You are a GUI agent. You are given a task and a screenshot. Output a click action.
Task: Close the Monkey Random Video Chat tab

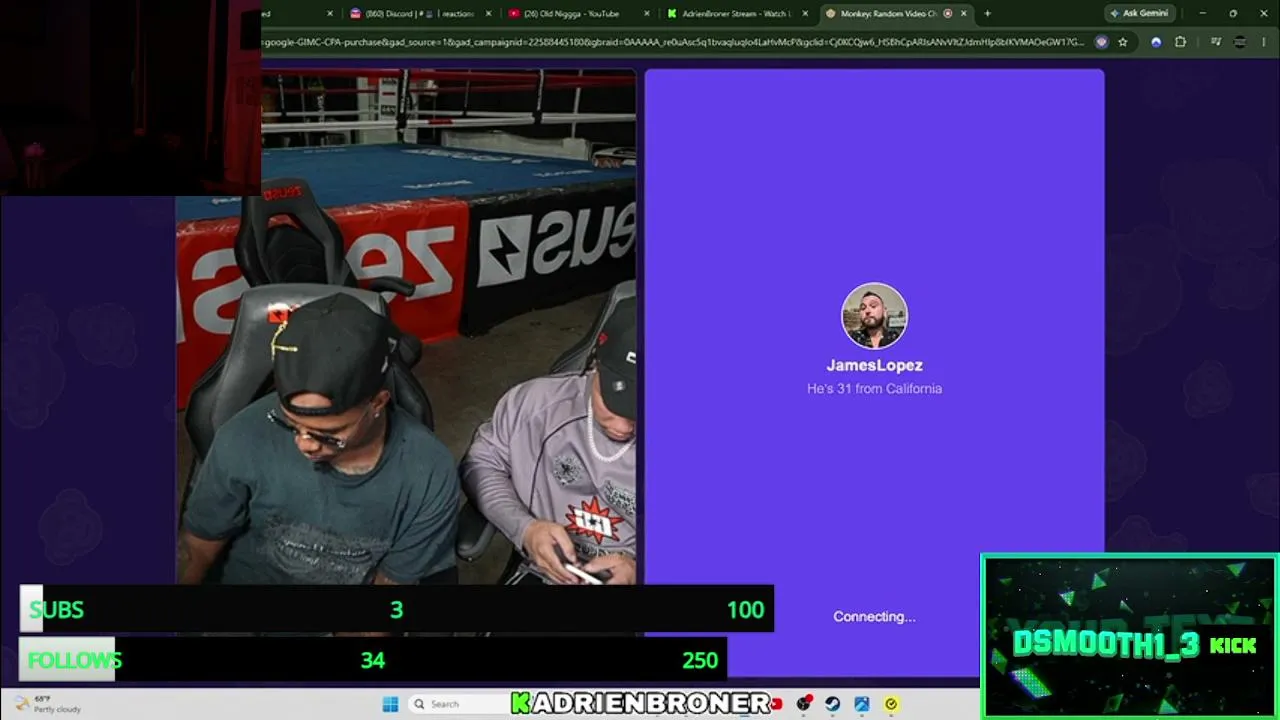point(964,14)
